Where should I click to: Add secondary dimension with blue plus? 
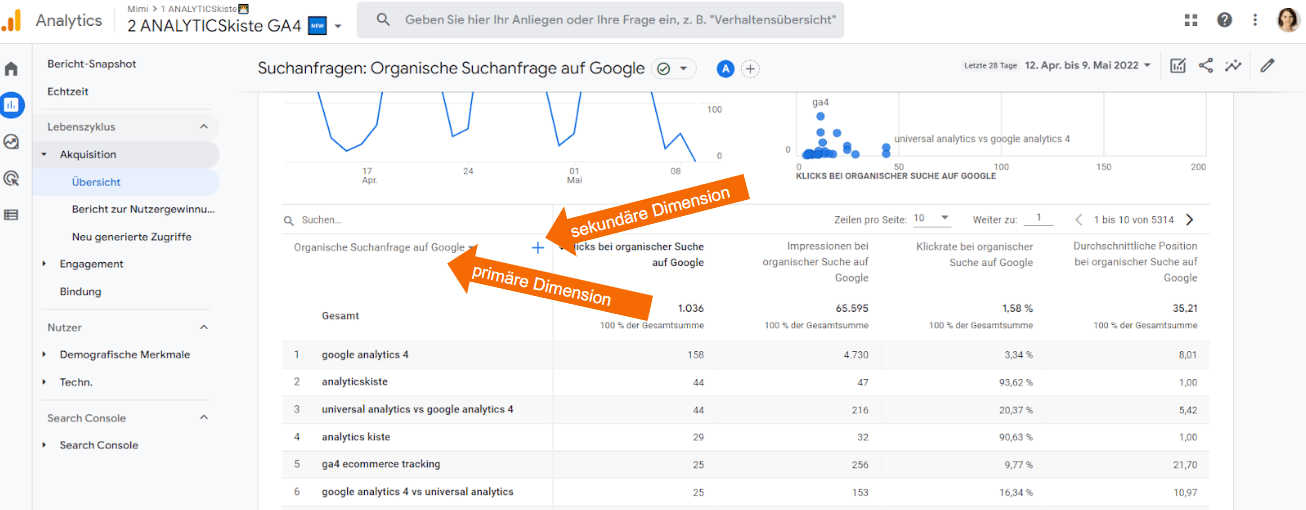[x=537, y=247]
